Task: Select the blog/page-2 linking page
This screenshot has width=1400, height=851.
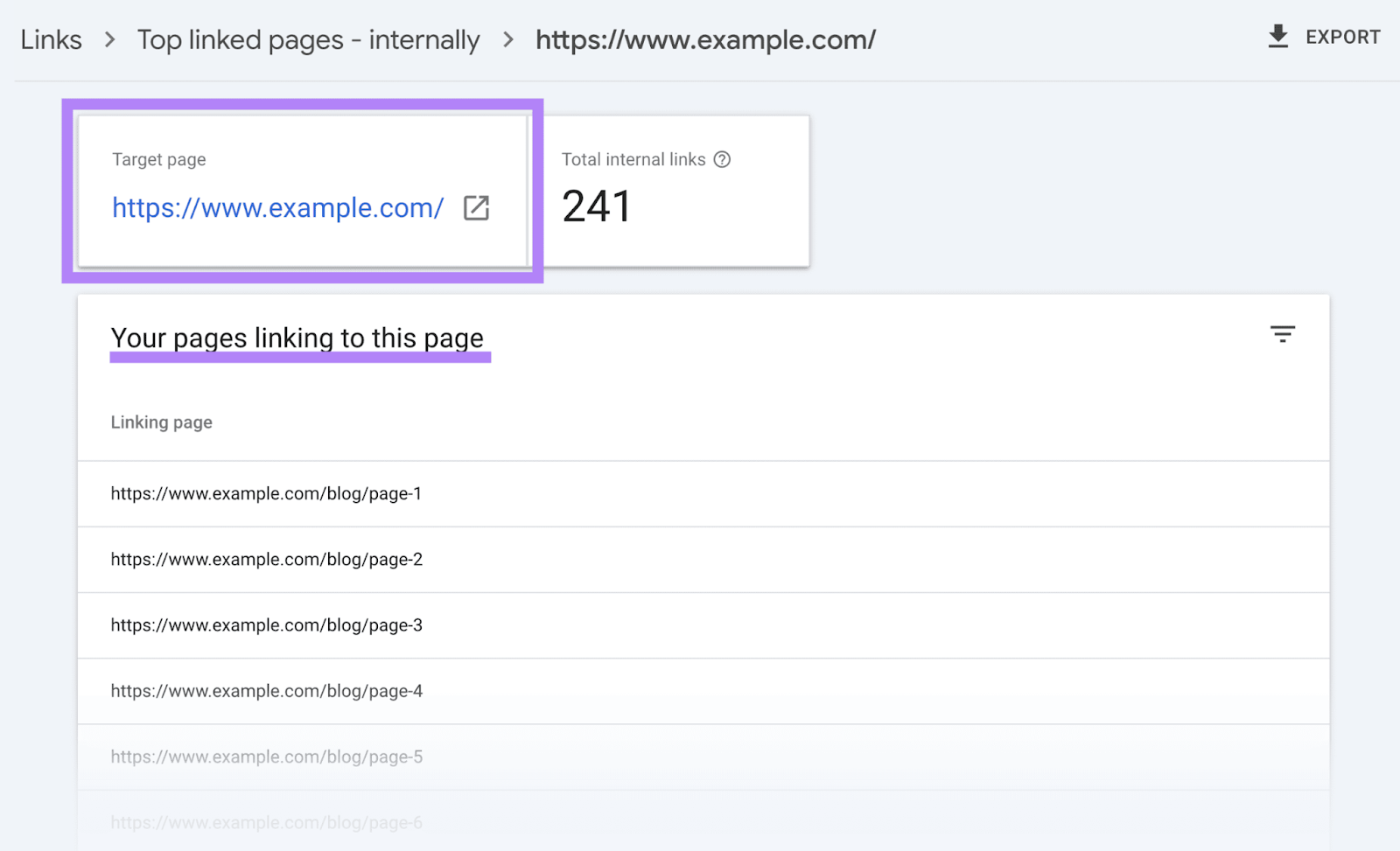Action: [266, 559]
